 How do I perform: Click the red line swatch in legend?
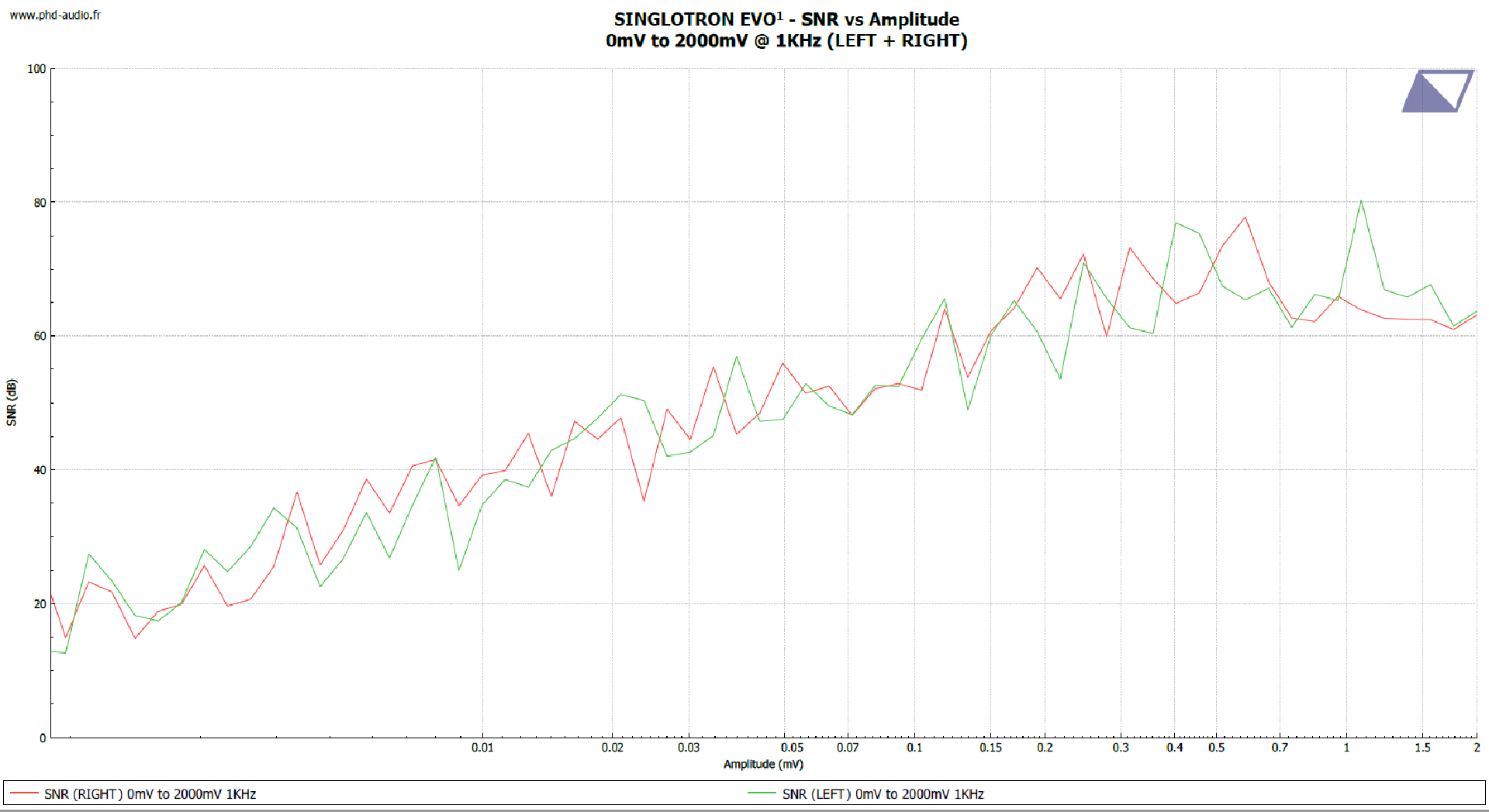[x=24, y=793]
